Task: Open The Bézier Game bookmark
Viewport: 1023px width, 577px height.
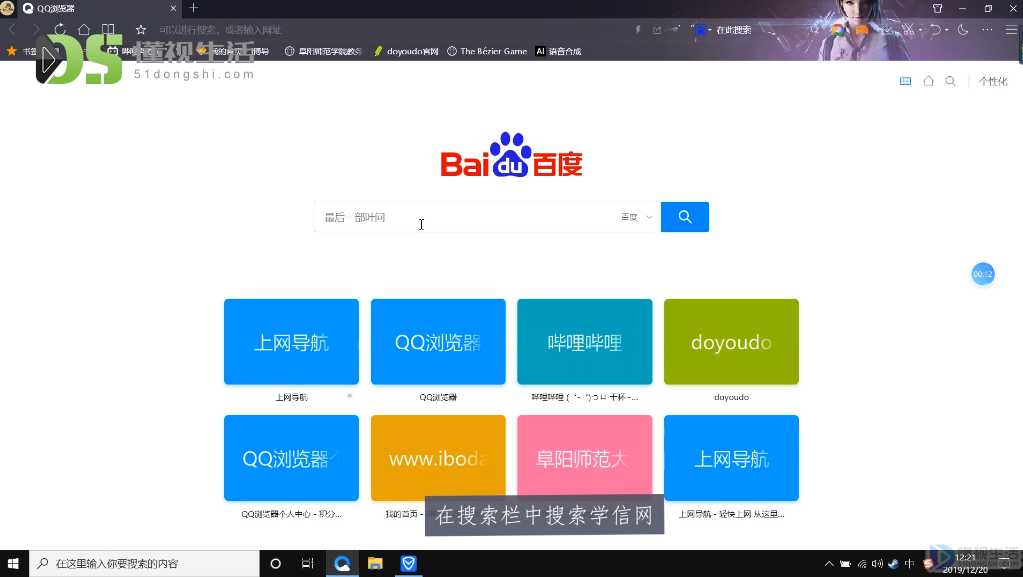Action: pos(487,51)
